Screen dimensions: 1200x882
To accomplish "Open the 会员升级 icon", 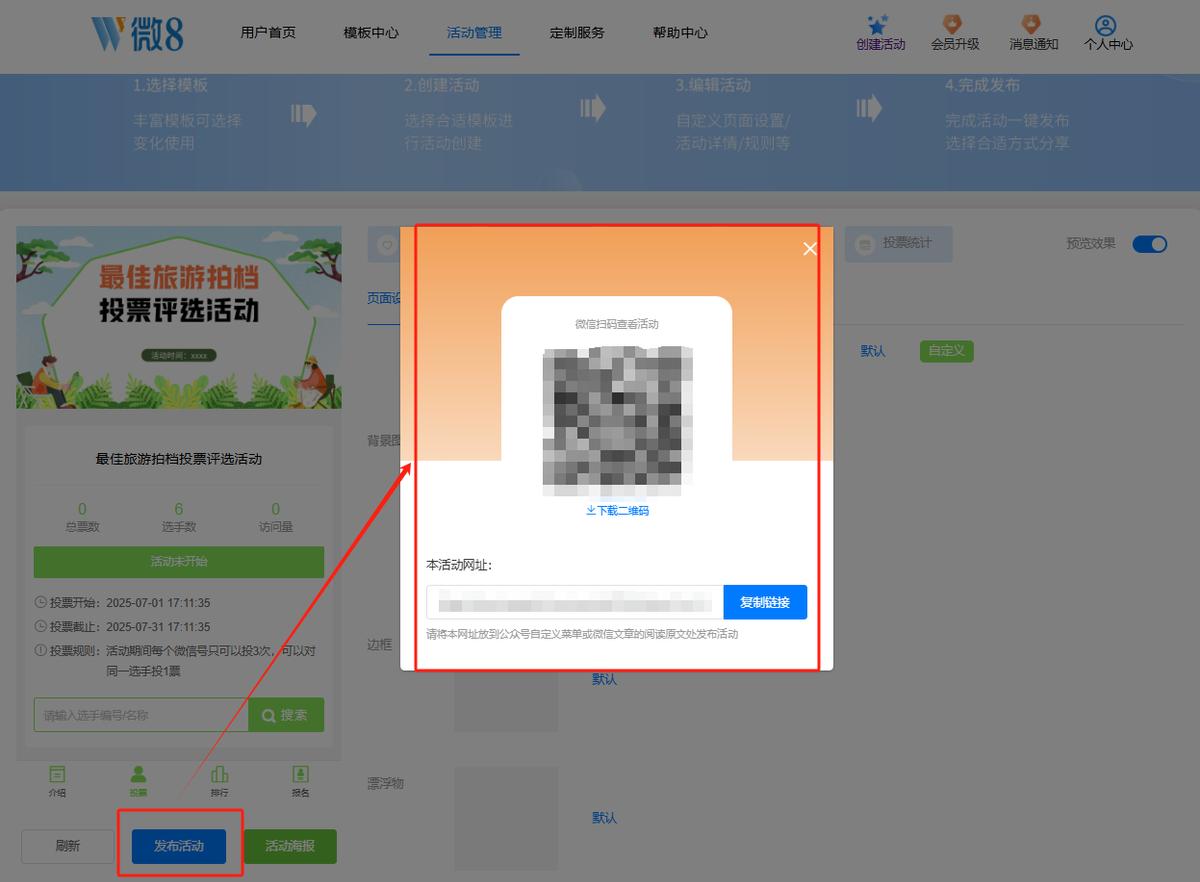I will pyautogui.click(x=954, y=25).
